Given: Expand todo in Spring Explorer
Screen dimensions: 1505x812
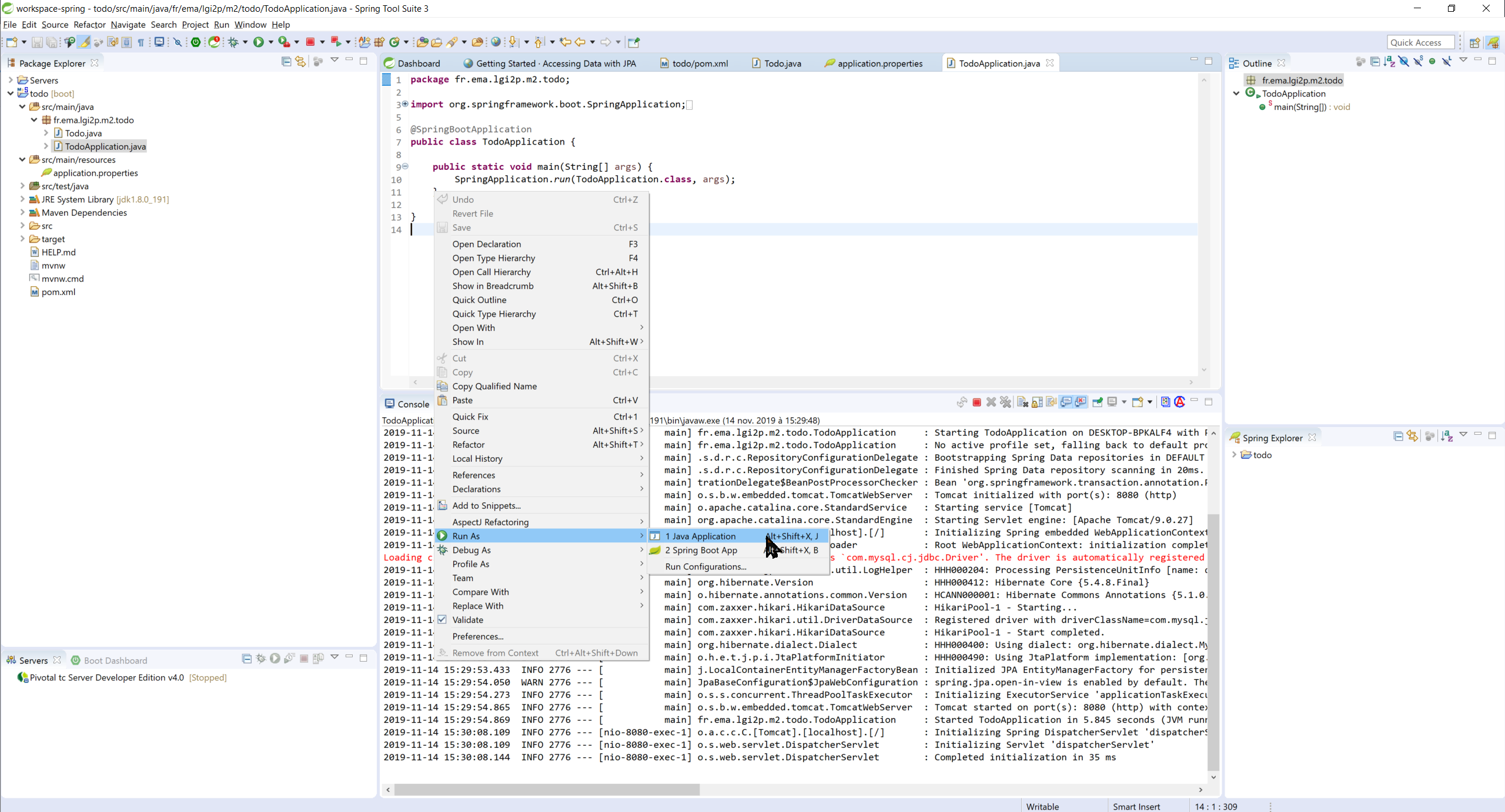Looking at the screenshot, I should click(1234, 455).
